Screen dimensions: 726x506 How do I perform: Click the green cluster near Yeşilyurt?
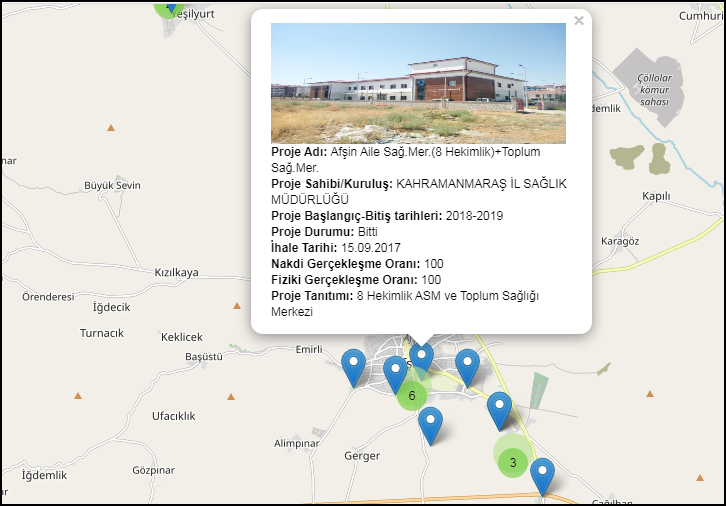coord(167,8)
